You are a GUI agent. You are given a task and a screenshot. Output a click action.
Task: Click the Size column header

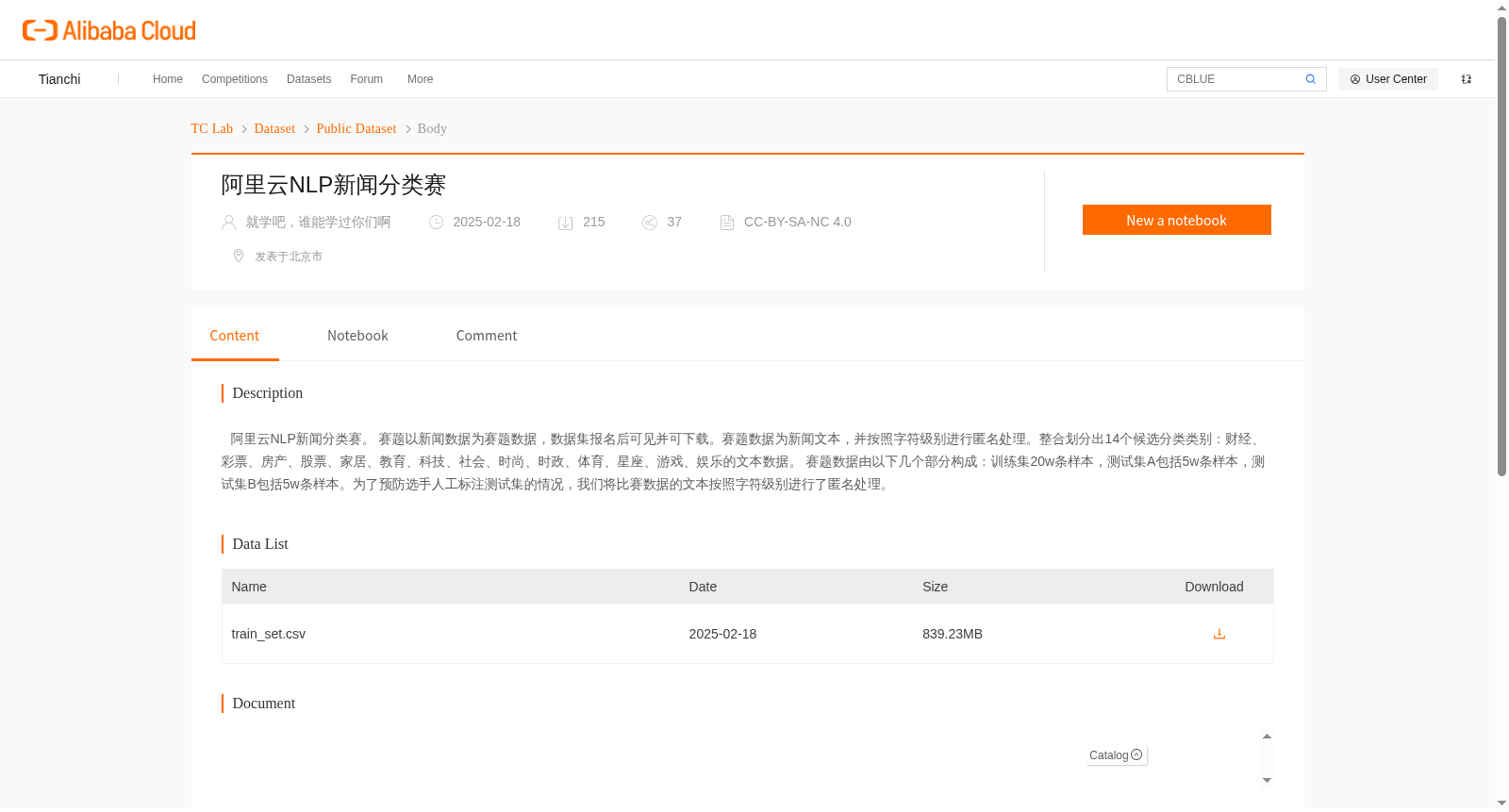pos(936,587)
